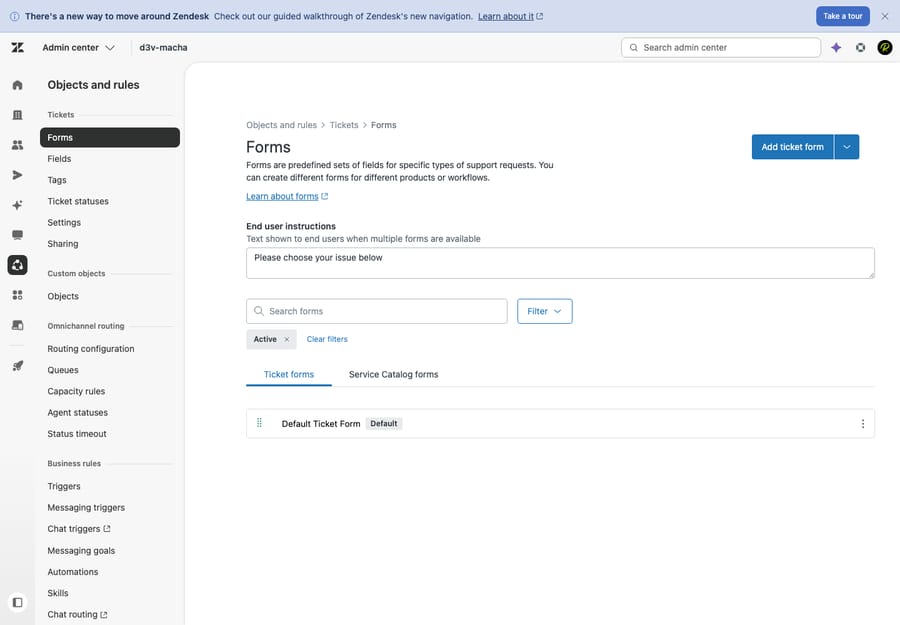Open People icon in left rail
This screenshot has width=900, height=625.
17,145
